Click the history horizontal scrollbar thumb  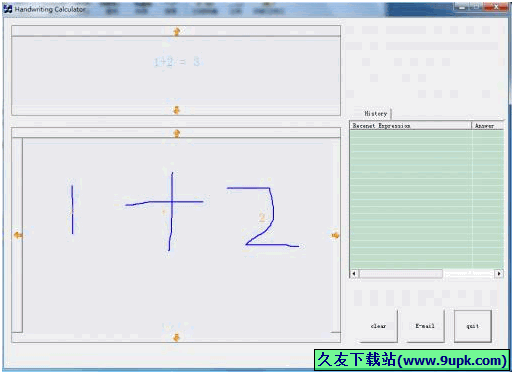pos(401,273)
